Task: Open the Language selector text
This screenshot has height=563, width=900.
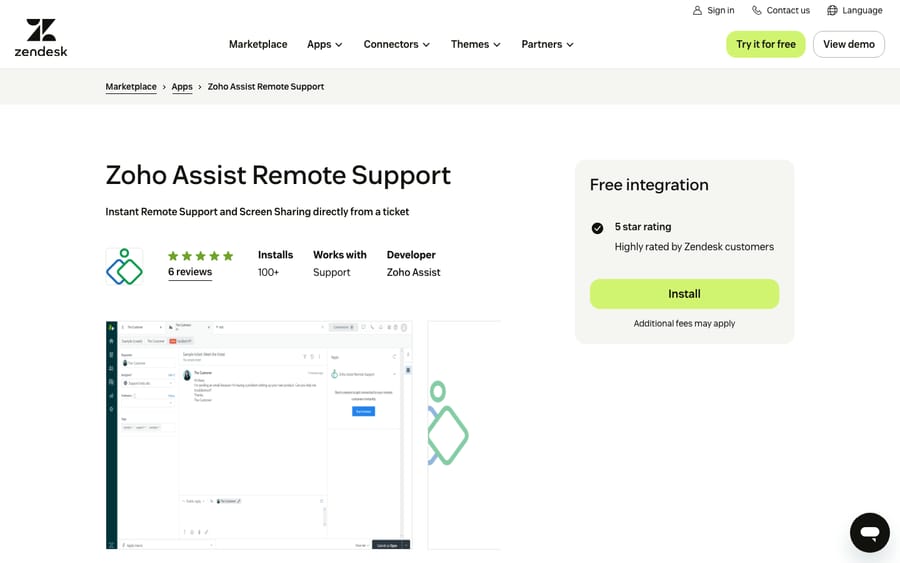Action: (862, 10)
